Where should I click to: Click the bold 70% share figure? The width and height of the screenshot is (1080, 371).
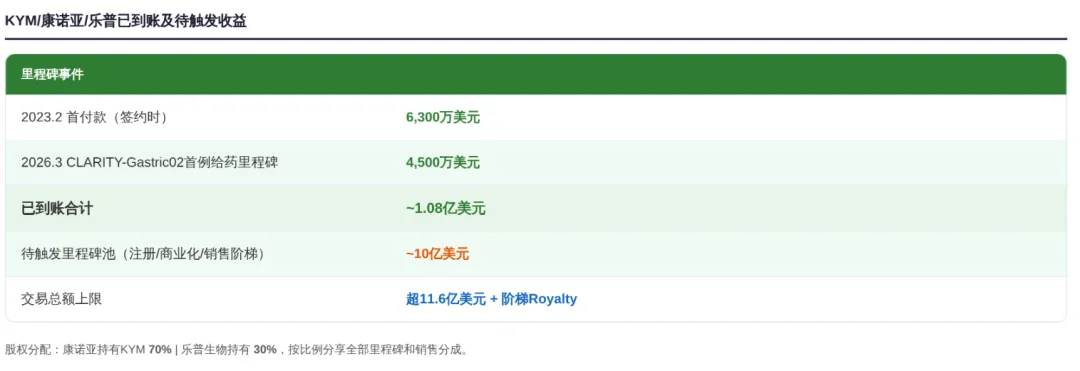coord(160,350)
